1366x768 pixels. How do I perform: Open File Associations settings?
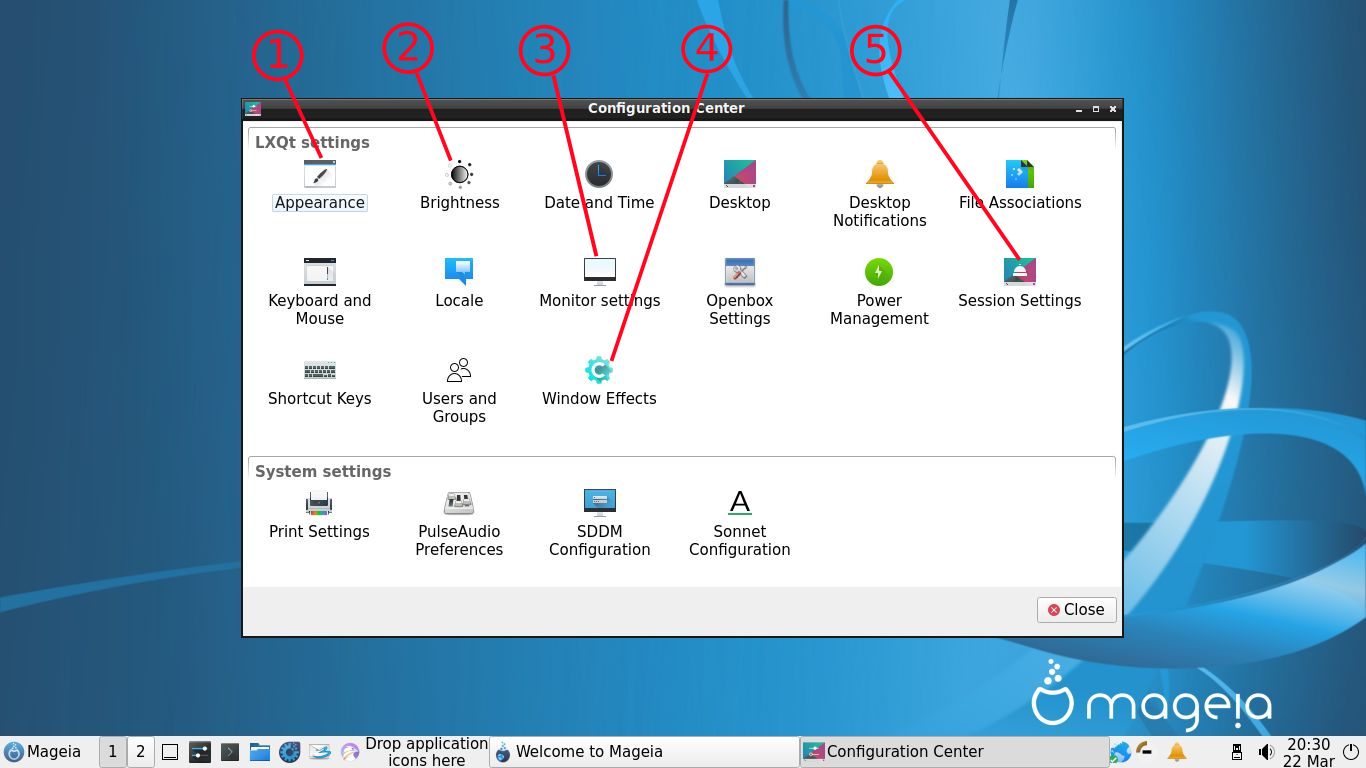pos(1020,174)
